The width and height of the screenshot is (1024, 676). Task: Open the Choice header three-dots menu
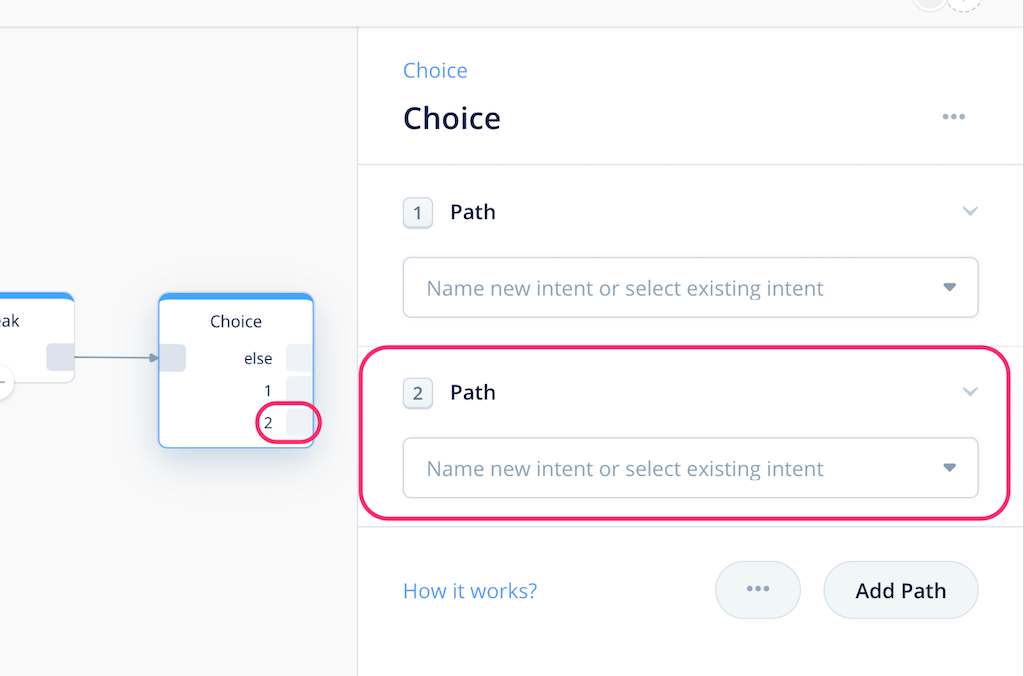(x=953, y=117)
